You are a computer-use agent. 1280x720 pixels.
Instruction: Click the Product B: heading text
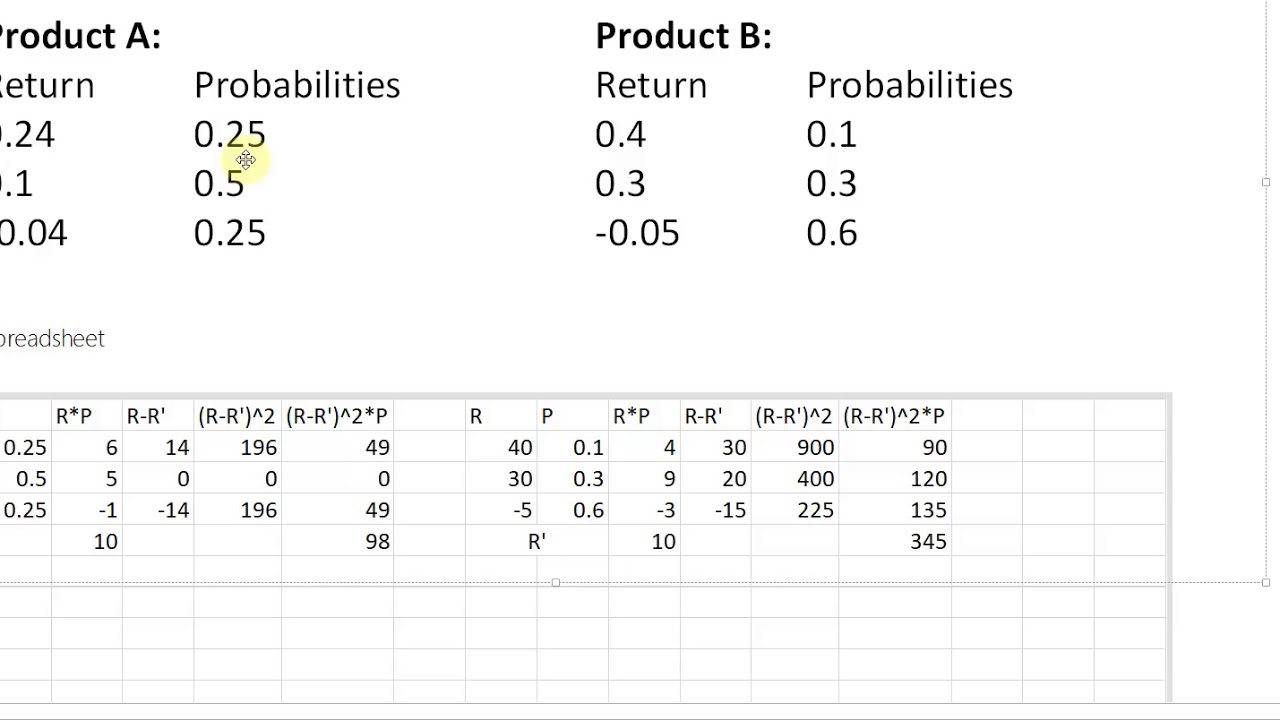683,36
